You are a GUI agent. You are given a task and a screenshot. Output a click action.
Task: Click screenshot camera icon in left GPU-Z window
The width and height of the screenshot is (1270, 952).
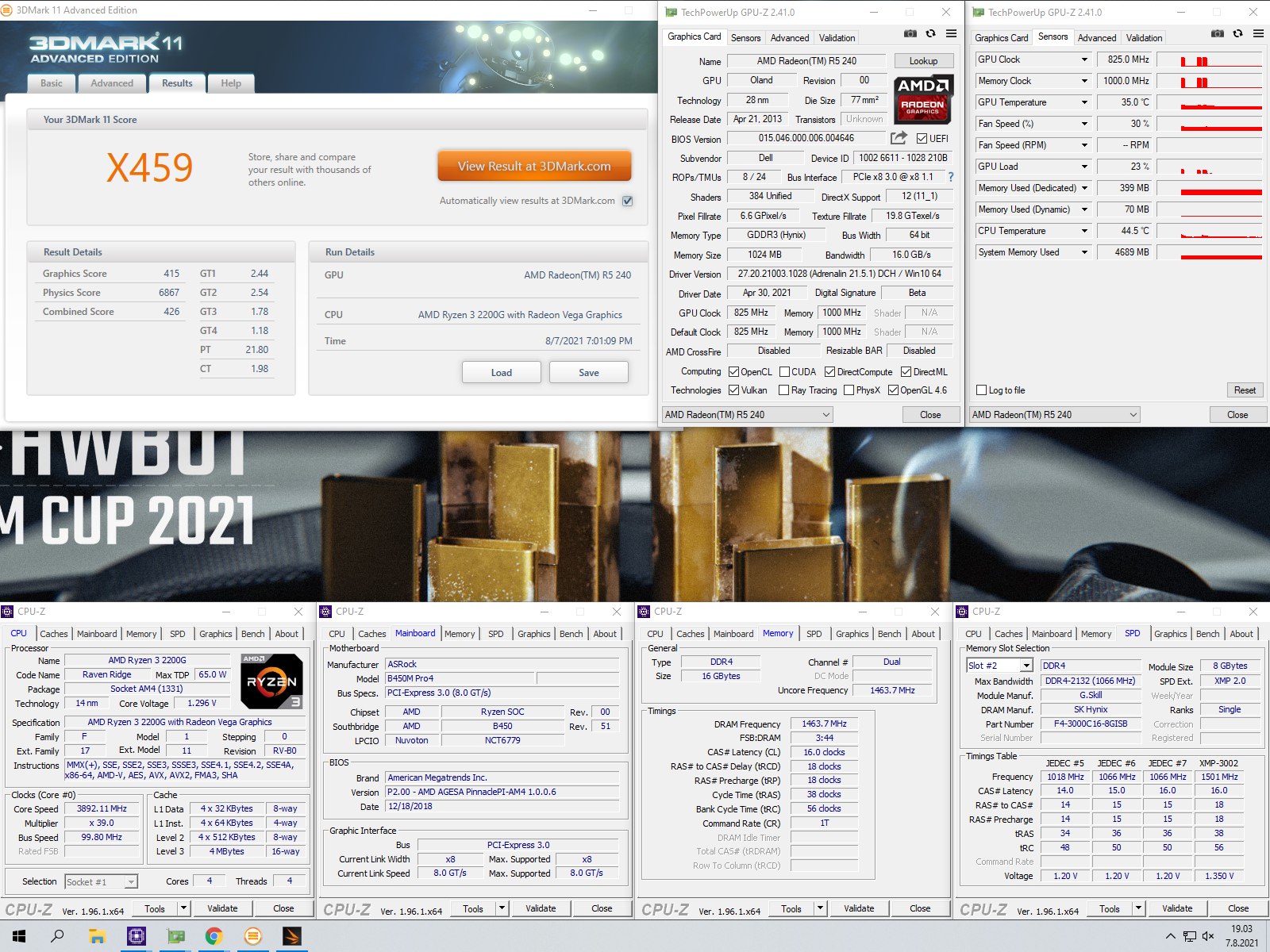point(910,34)
